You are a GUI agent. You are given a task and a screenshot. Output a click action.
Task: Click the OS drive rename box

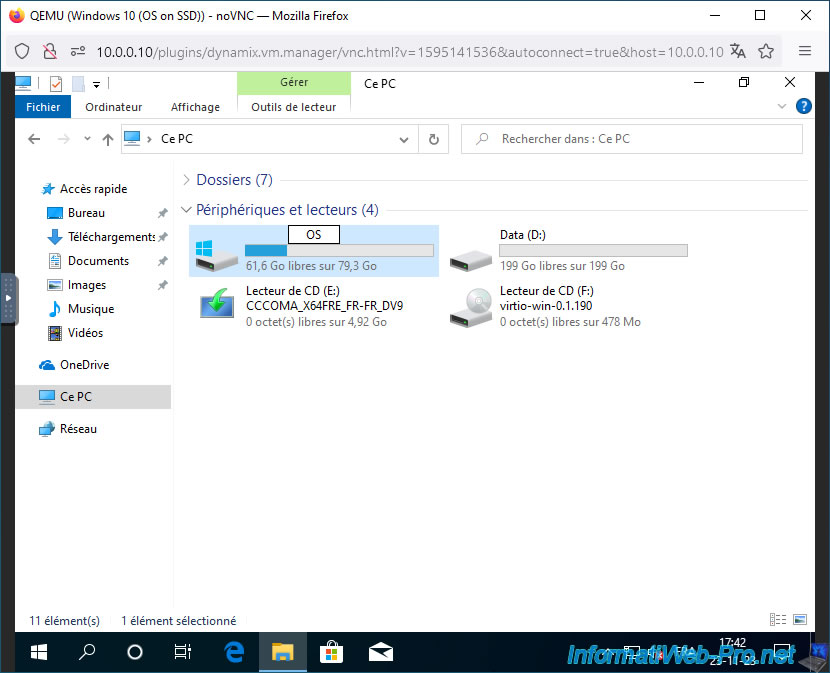[x=314, y=235]
